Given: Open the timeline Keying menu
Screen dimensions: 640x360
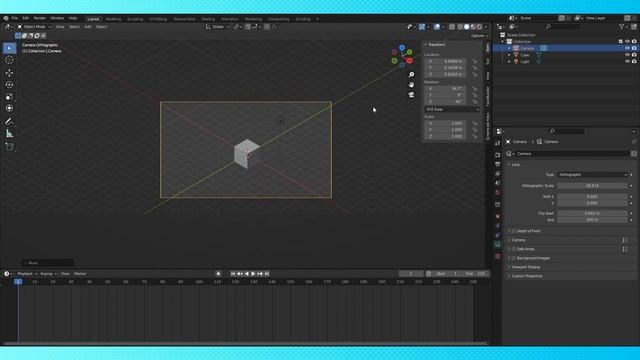Looking at the screenshot, I should (48, 274).
